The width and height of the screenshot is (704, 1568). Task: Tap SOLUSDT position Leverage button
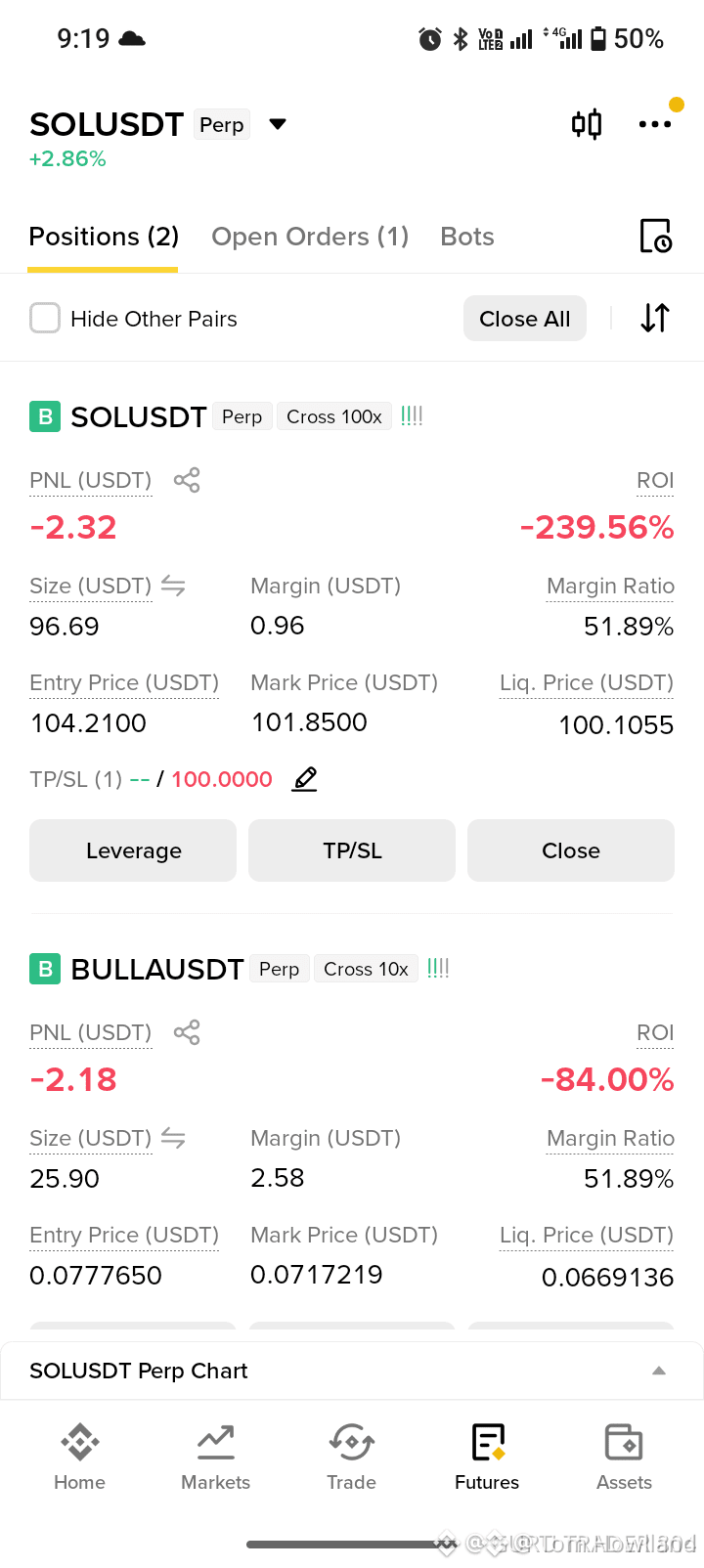(x=133, y=850)
